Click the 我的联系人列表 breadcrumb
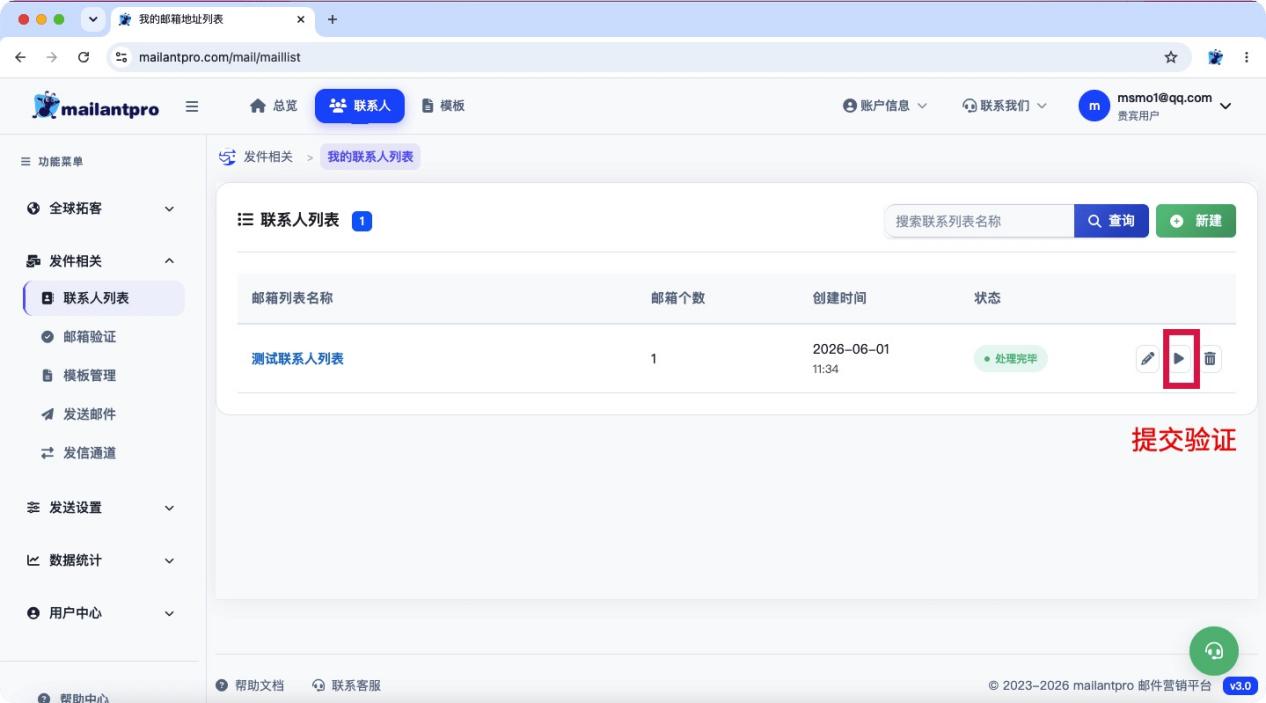The width and height of the screenshot is (1266, 703). (x=370, y=157)
